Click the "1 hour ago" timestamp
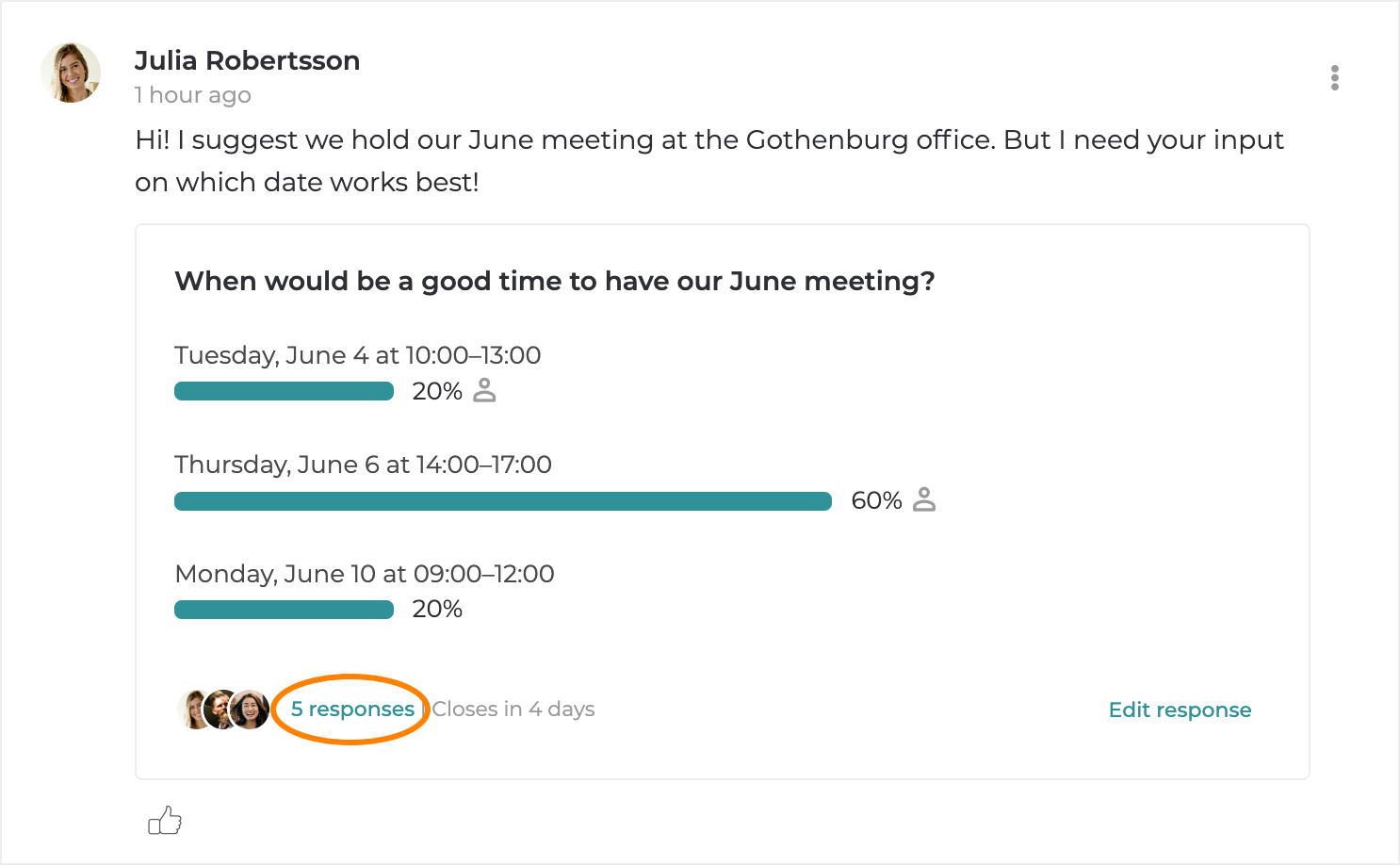 point(193,95)
